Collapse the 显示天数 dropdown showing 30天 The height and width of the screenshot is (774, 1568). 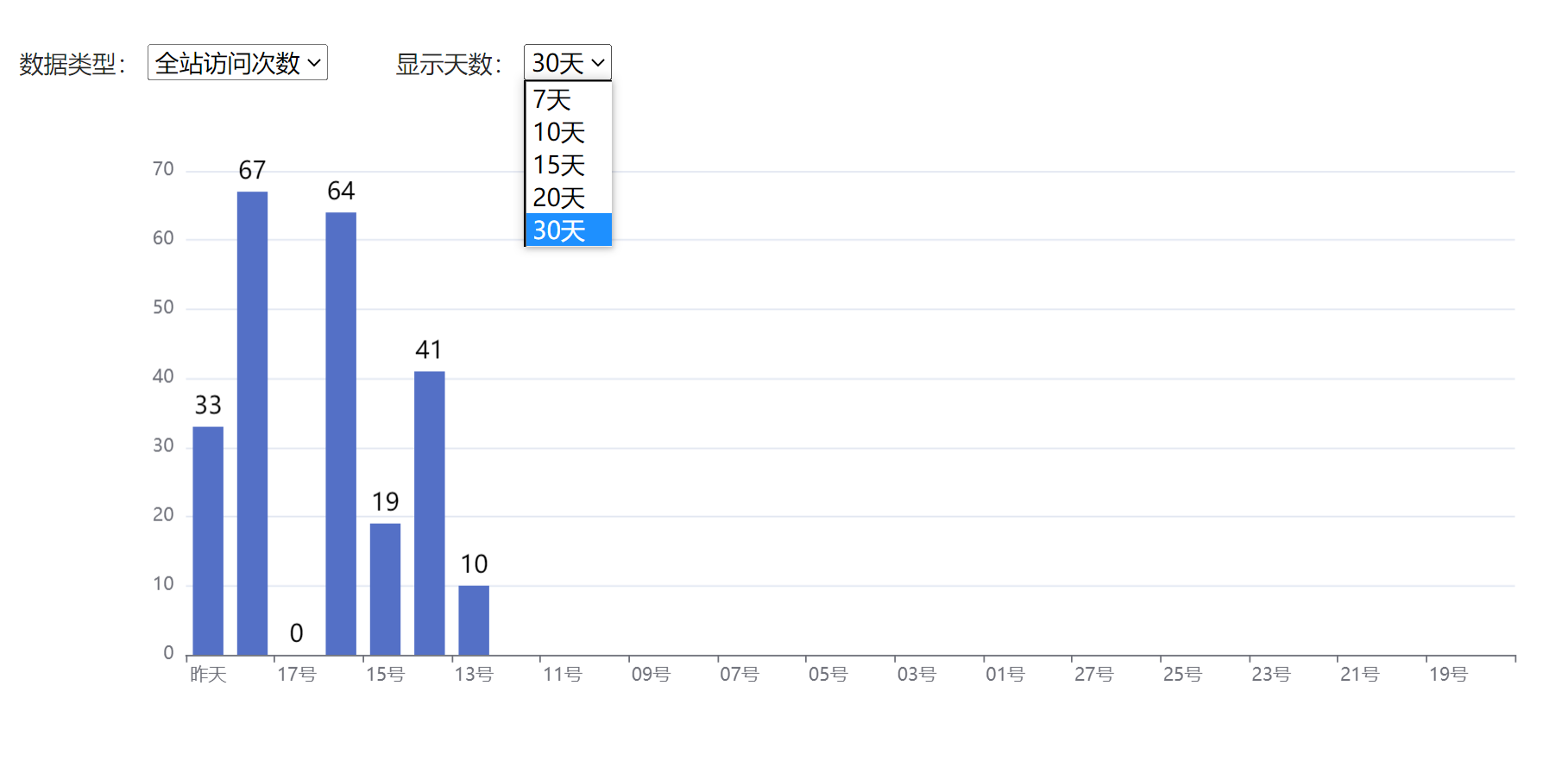pyautogui.click(x=568, y=62)
